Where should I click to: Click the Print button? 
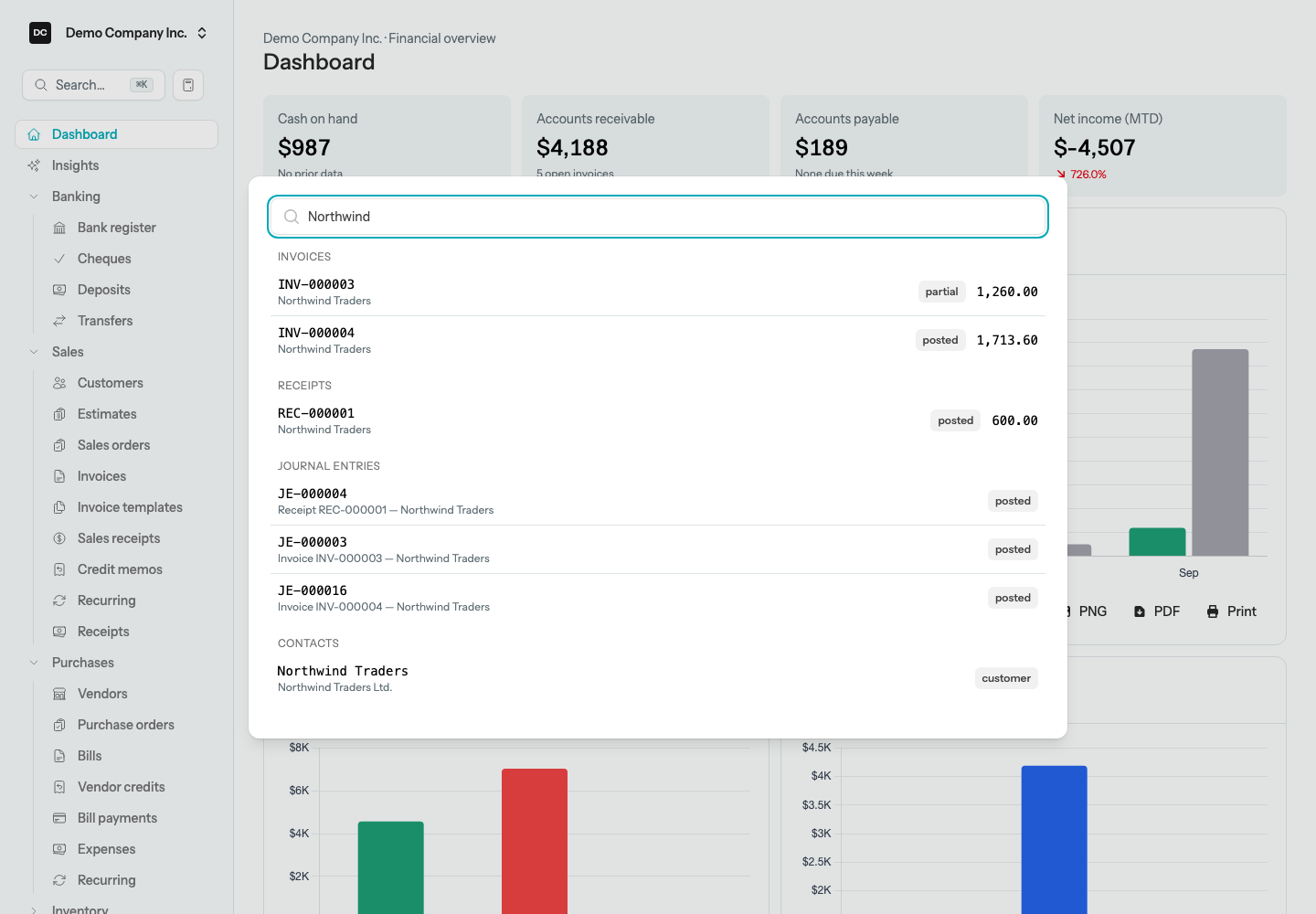[x=1231, y=611]
